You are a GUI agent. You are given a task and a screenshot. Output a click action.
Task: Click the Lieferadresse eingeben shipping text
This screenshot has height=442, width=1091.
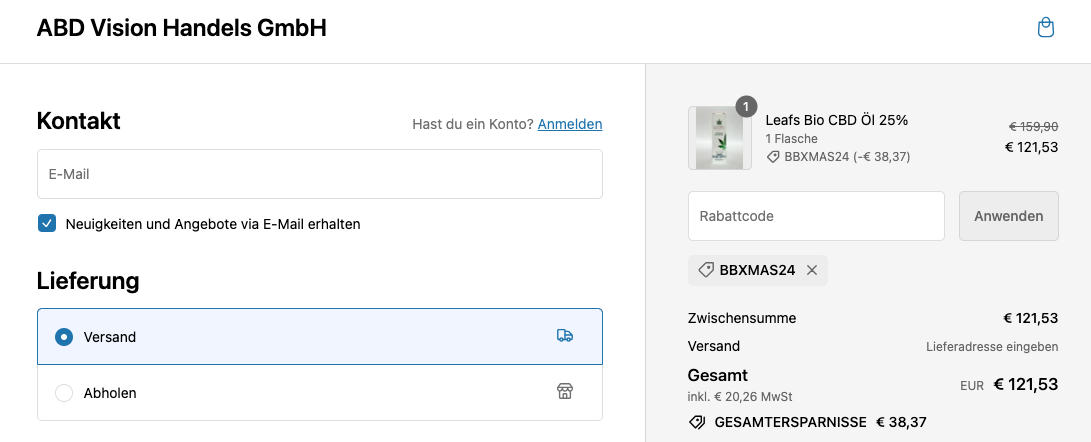(992, 346)
